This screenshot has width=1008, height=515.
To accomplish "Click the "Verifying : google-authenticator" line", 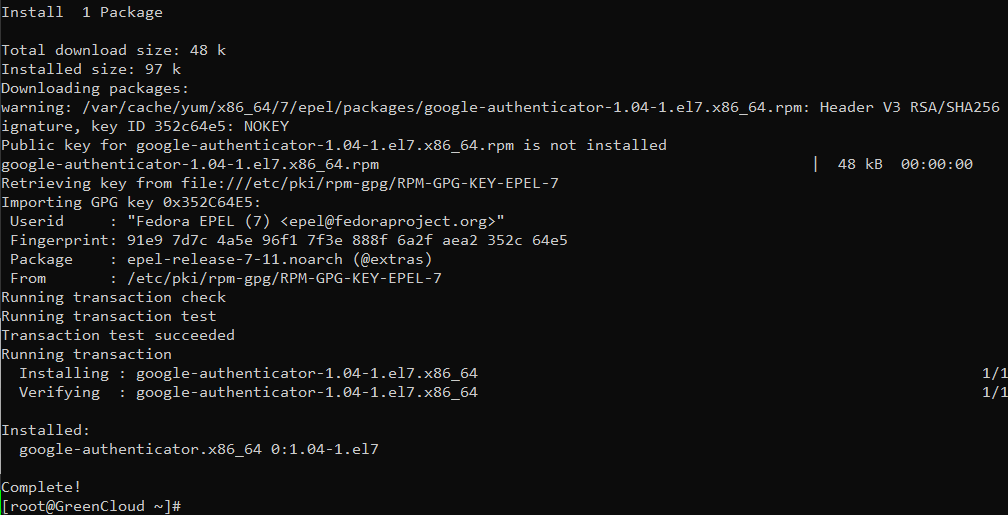I will [x=248, y=392].
